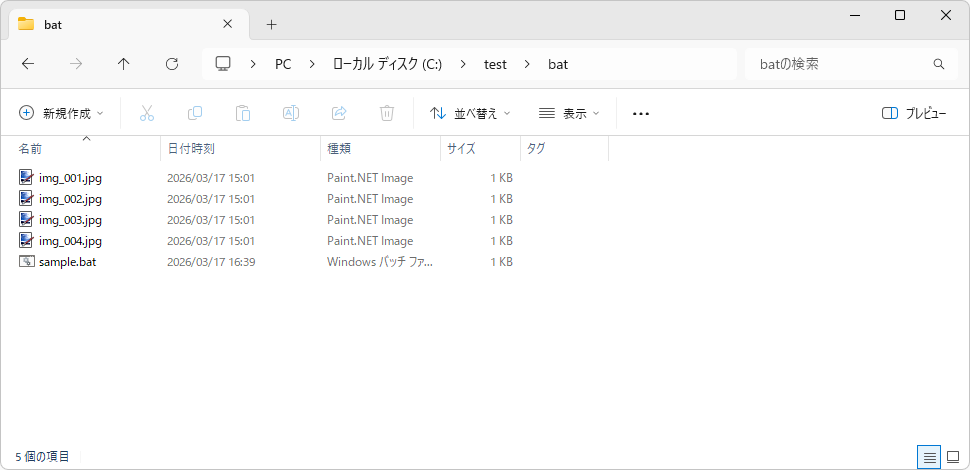Click the monitor icon in address bar
Screen dimensions: 970x470
point(223,64)
